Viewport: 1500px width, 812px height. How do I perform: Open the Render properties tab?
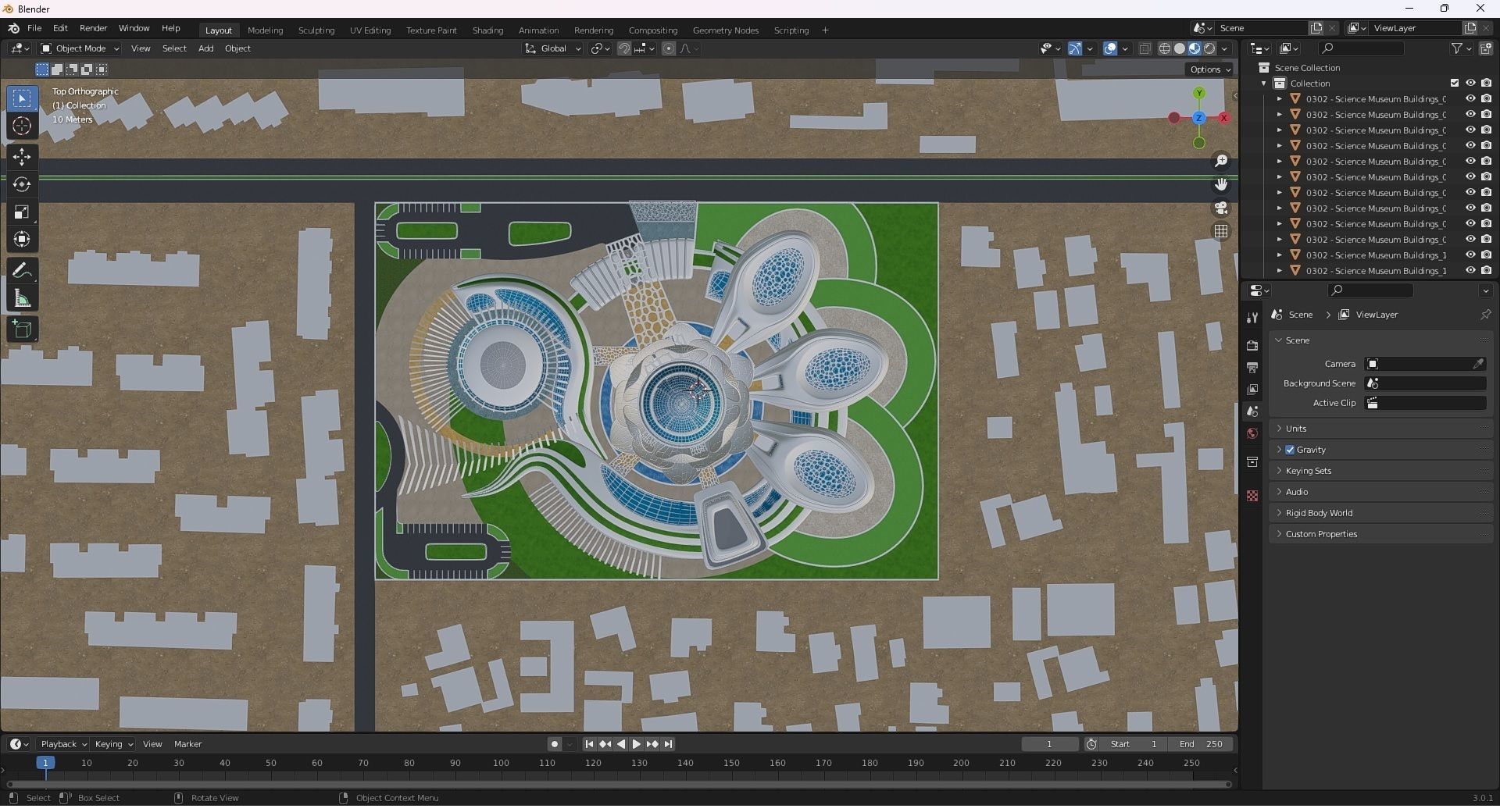click(1252, 345)
